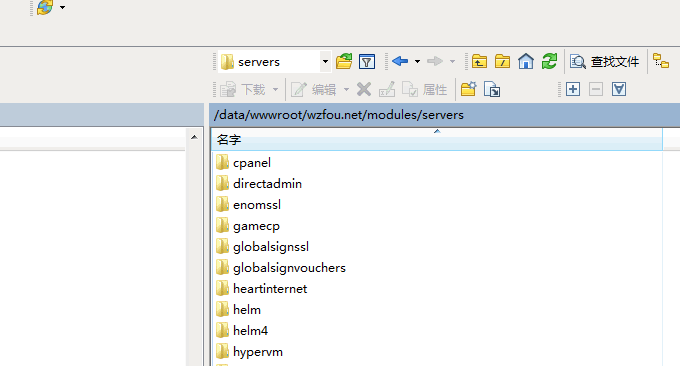This screenshot has height=366, width=680.
Task: Click the grey forward arrow
Action: [x=435, y=61]
